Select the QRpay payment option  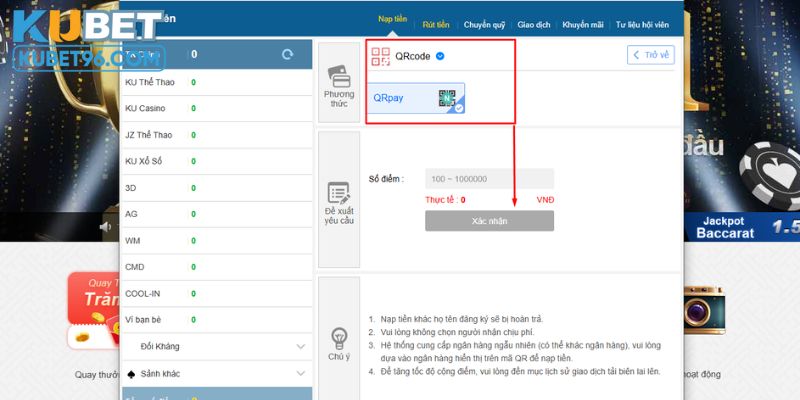(415, 99)
